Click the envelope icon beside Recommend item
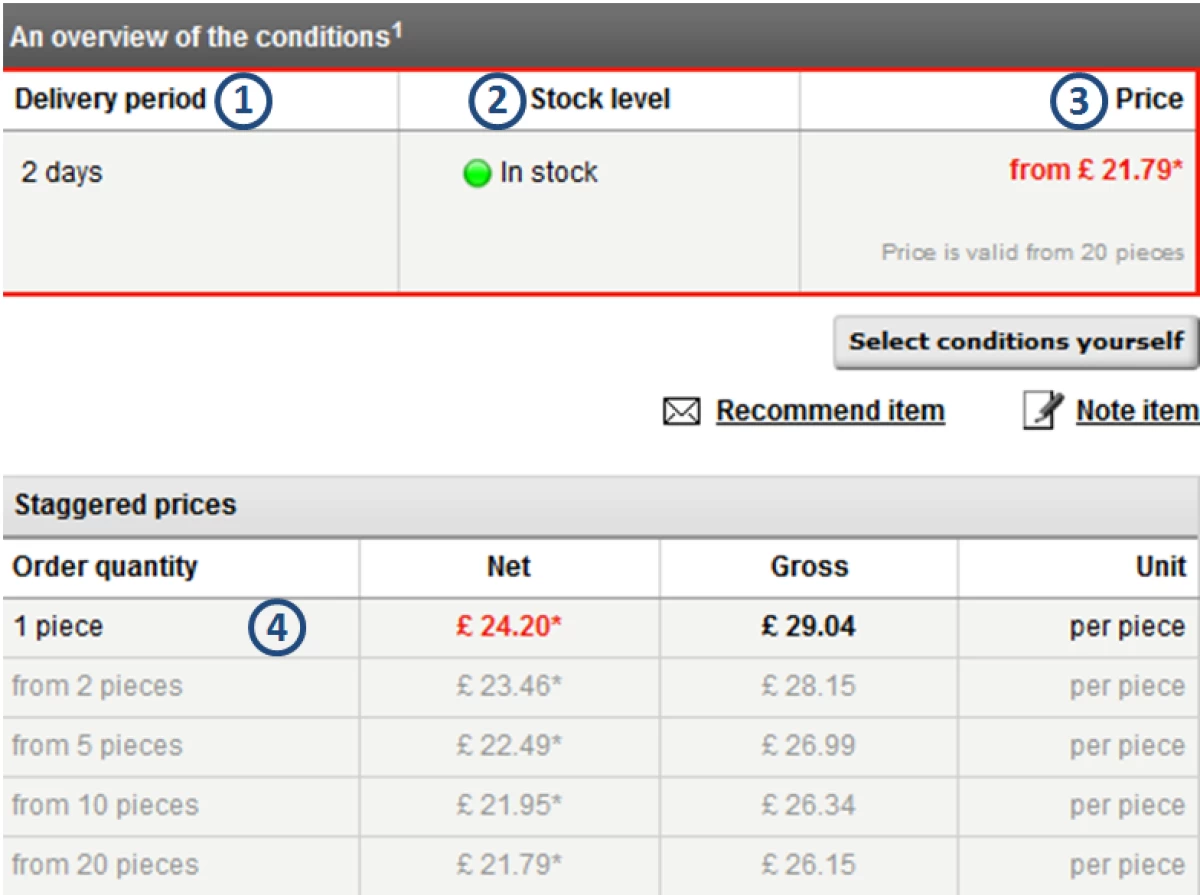The width and height of the screenshot is (1200, 895). click(681, 411)
